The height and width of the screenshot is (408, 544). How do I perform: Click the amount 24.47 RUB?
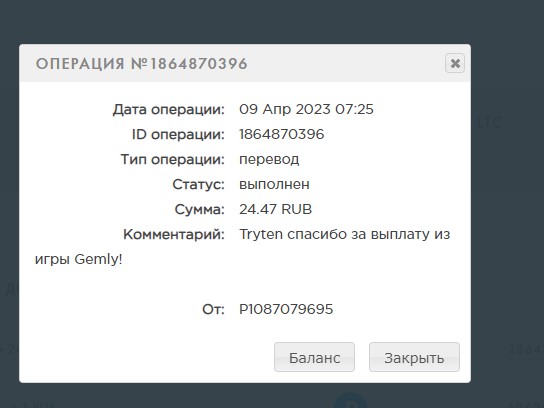[x=275, y=209]
